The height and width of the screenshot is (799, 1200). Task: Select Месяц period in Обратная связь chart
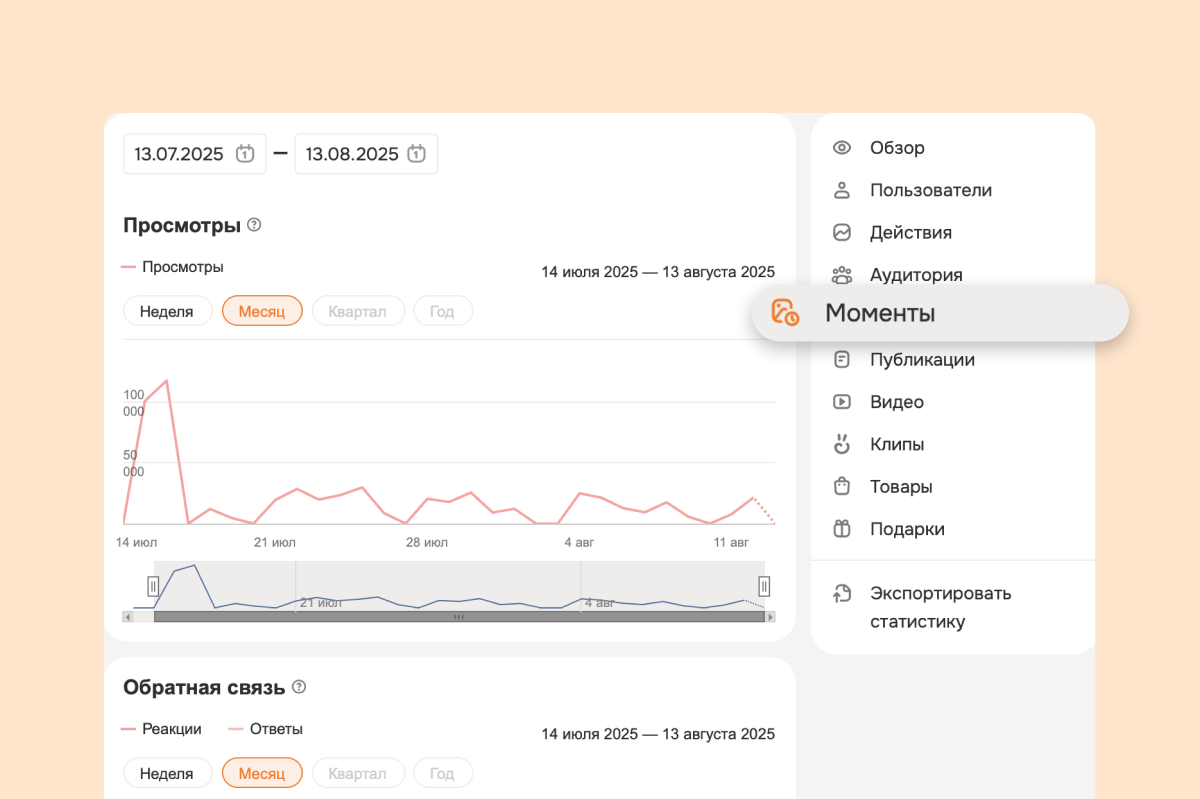(262, 773)
